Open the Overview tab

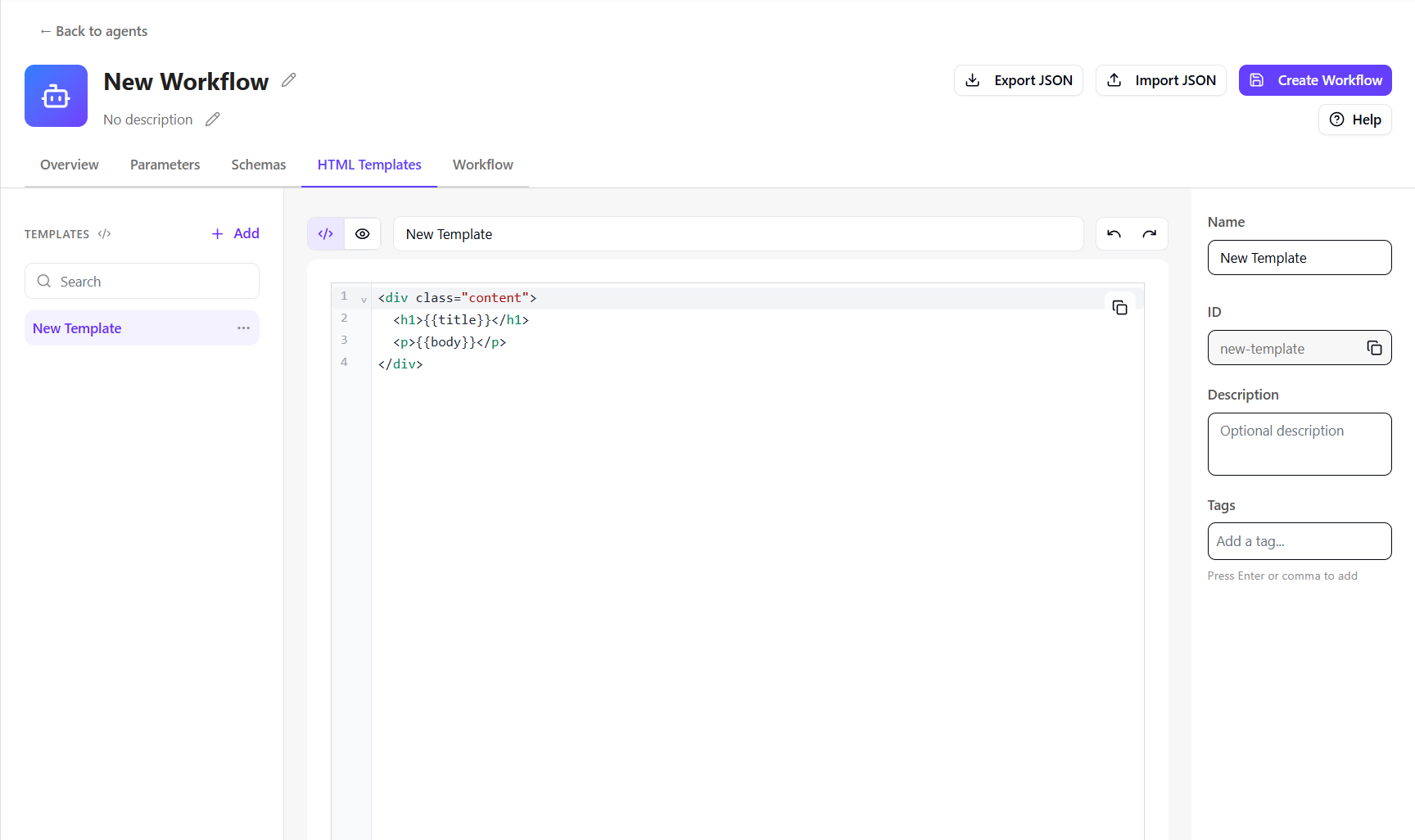point(70,165)
